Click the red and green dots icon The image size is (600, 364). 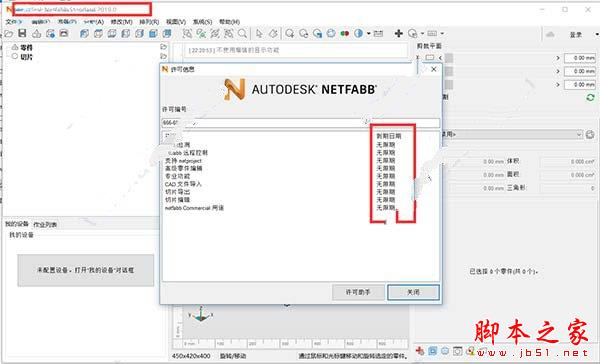click(x=345, y=33)
